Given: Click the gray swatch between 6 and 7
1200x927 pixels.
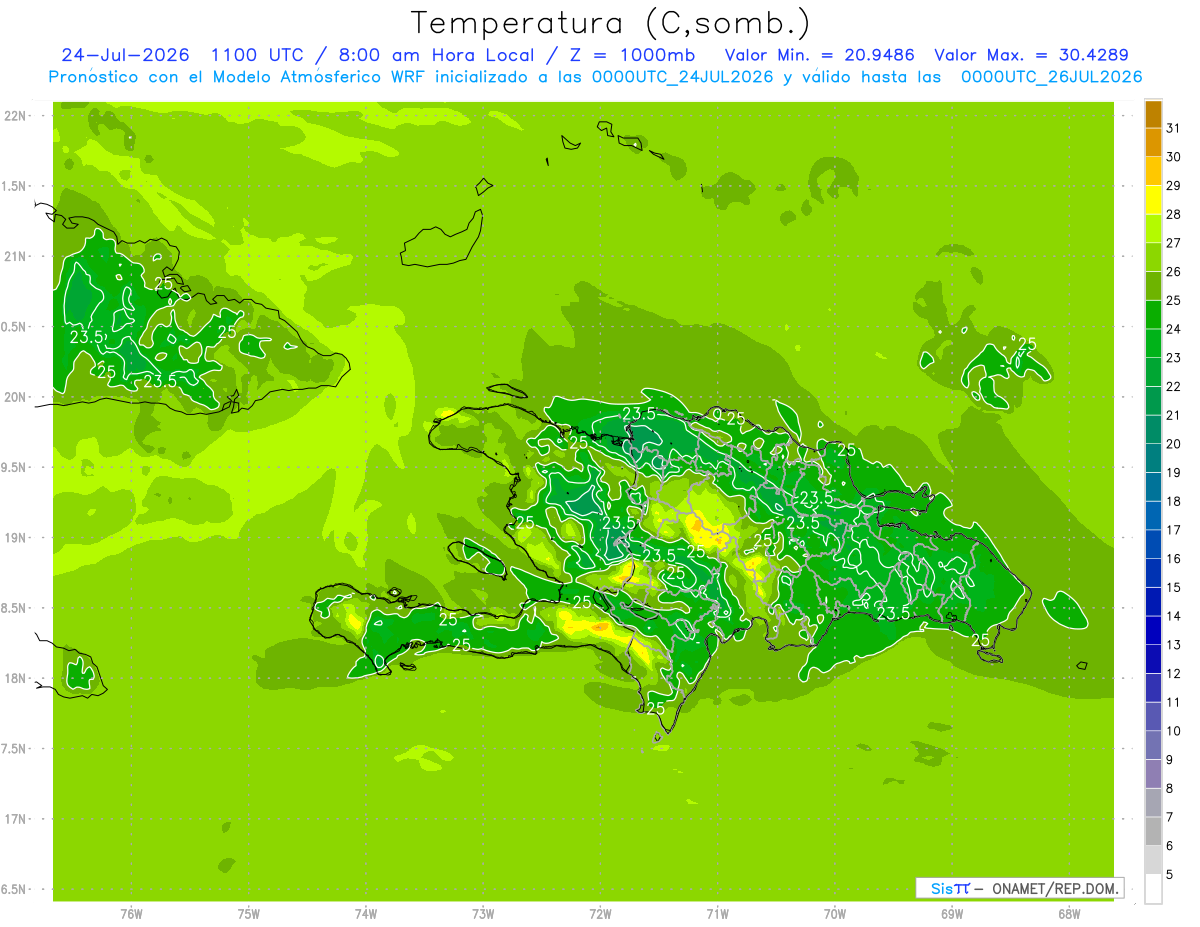Looking at the screenshot, I should (x=1153, y=831).
